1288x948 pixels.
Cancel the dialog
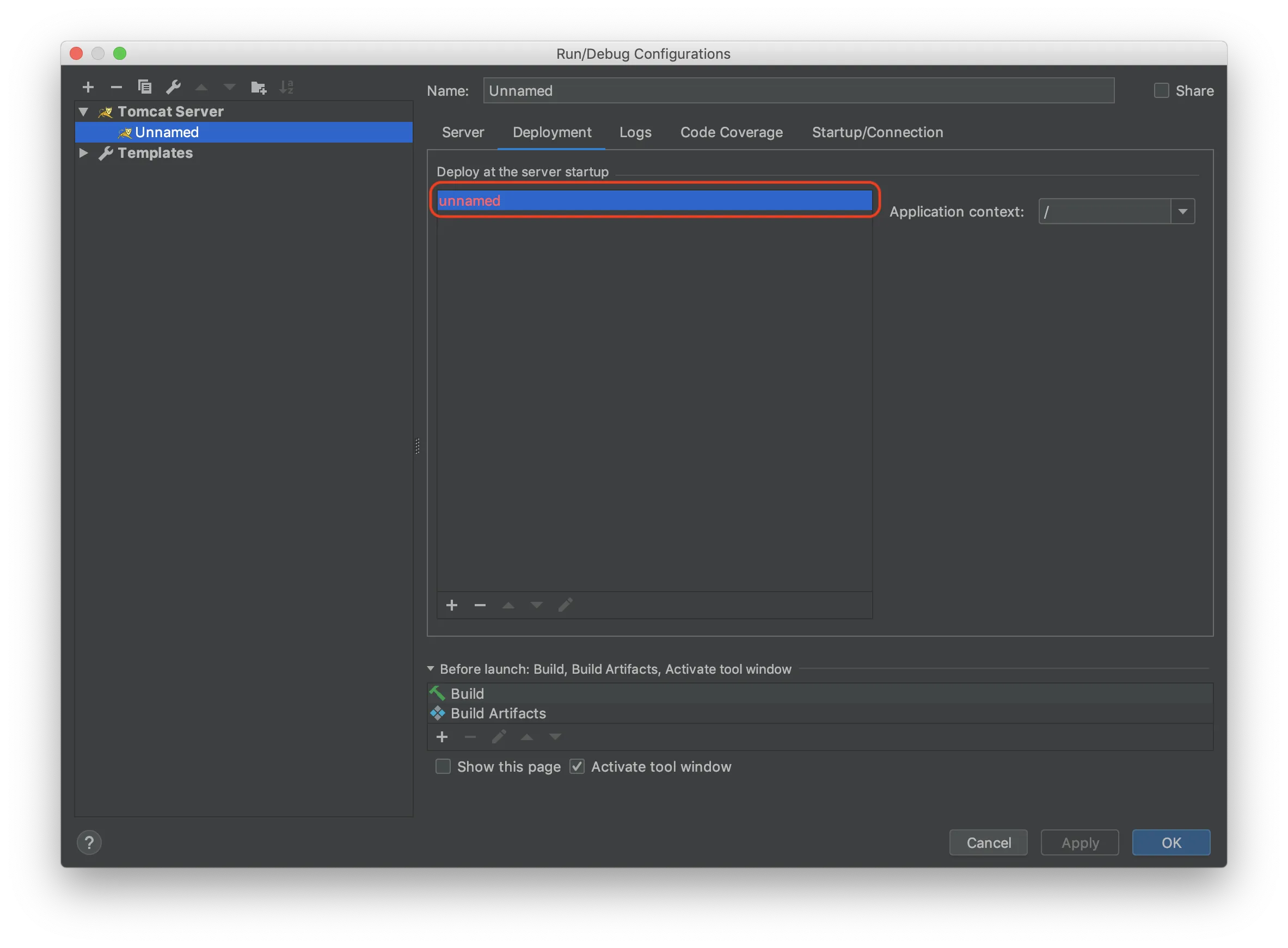(x=989, y=842)
